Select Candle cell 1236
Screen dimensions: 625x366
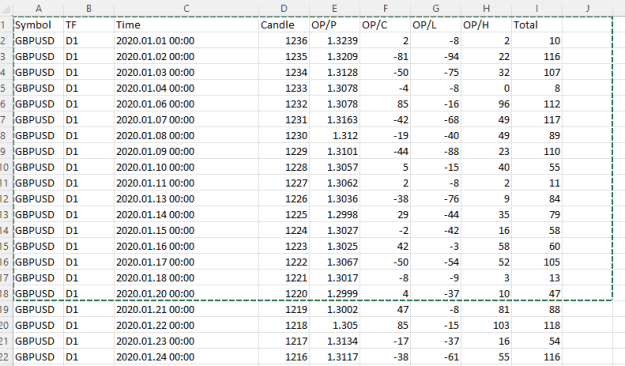point(284,41)
